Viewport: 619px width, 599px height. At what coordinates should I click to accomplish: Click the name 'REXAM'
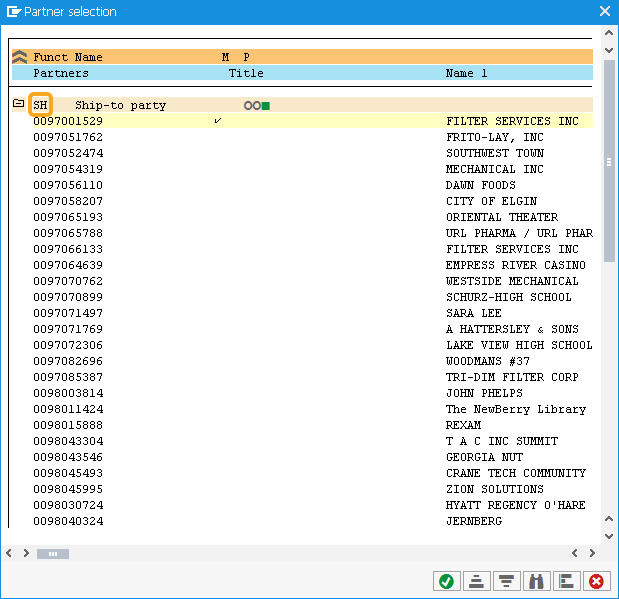tap(463, 425)
